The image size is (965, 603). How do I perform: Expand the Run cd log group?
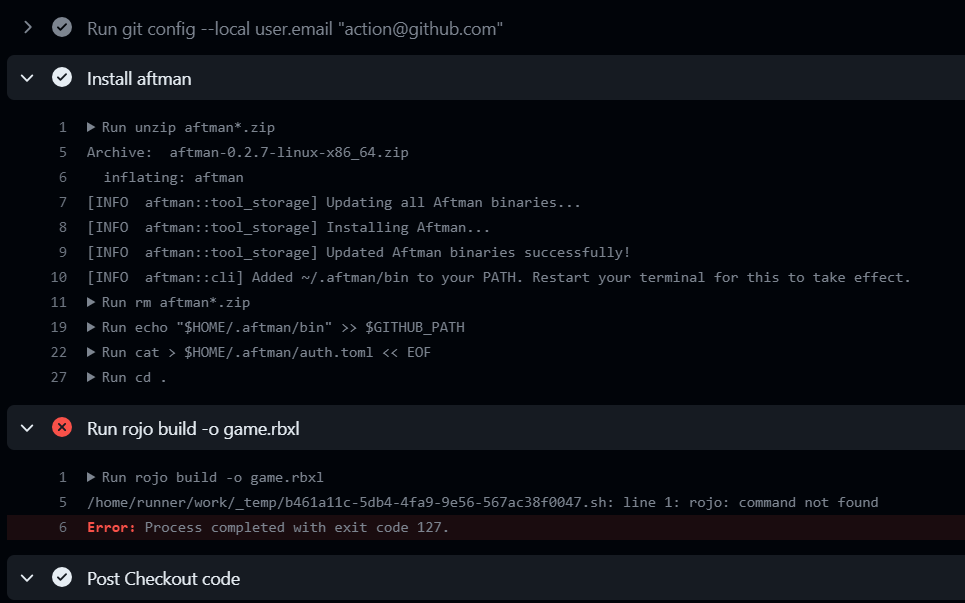[x=91, y=377]
